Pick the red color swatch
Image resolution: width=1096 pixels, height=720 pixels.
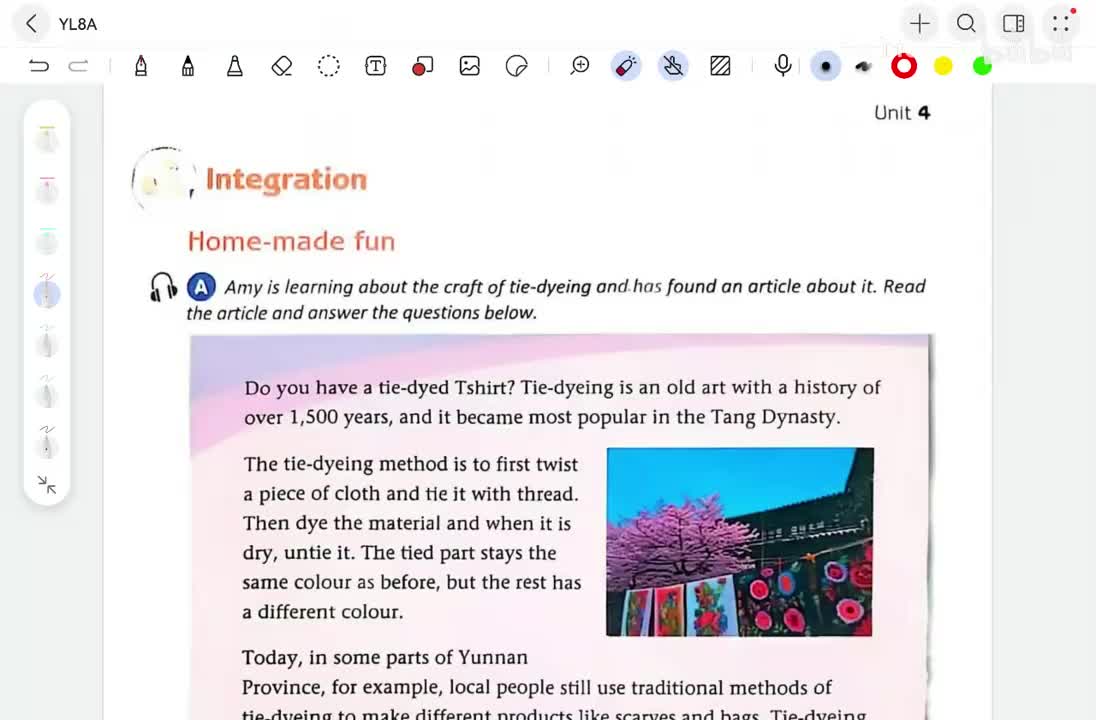pyautogui.click(x=904, y=66)
